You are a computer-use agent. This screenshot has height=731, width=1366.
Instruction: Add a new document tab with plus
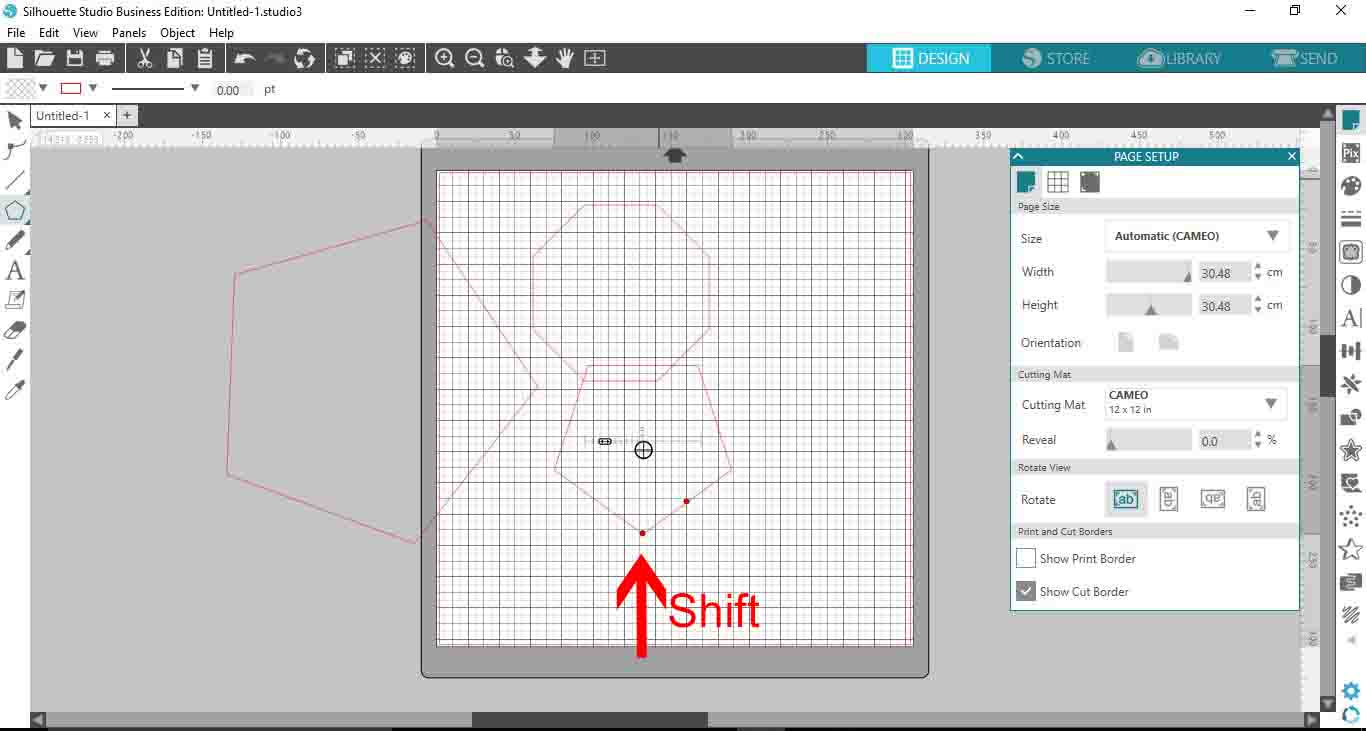[x=127, y=115]
